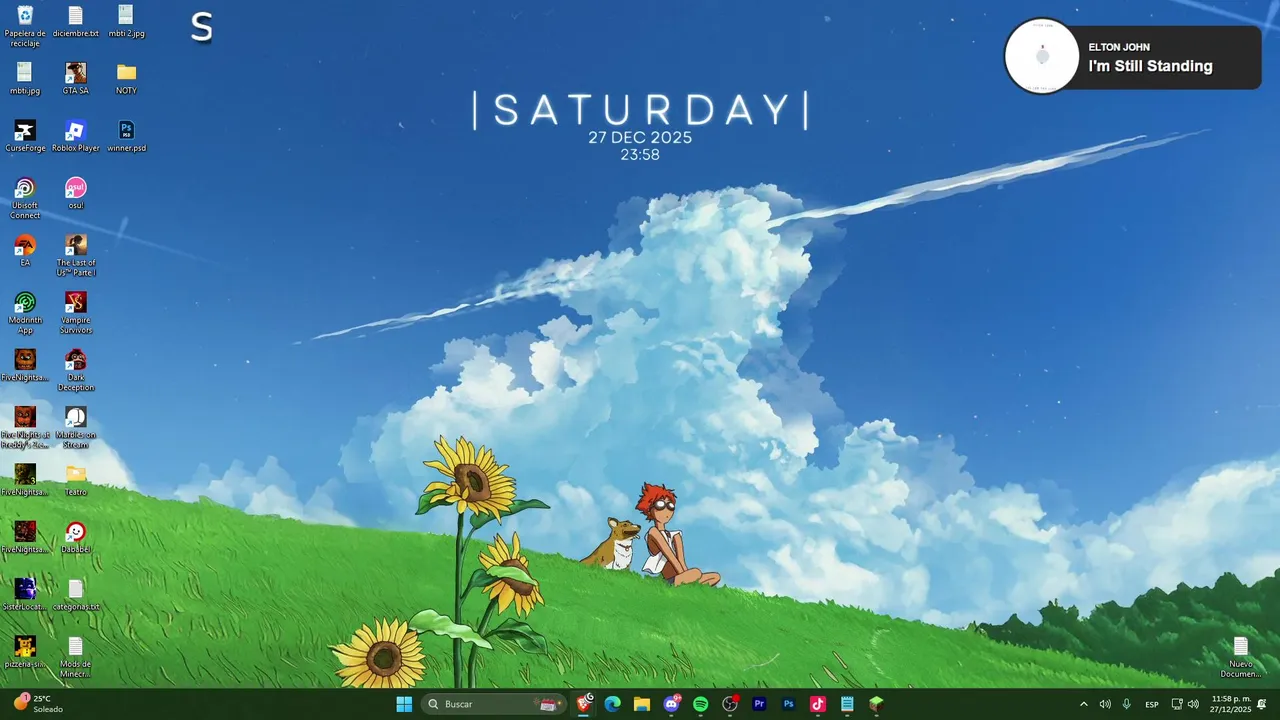Open Photoshop from the taskbar
Screen dimensions: 1280x720
(789, 704)
